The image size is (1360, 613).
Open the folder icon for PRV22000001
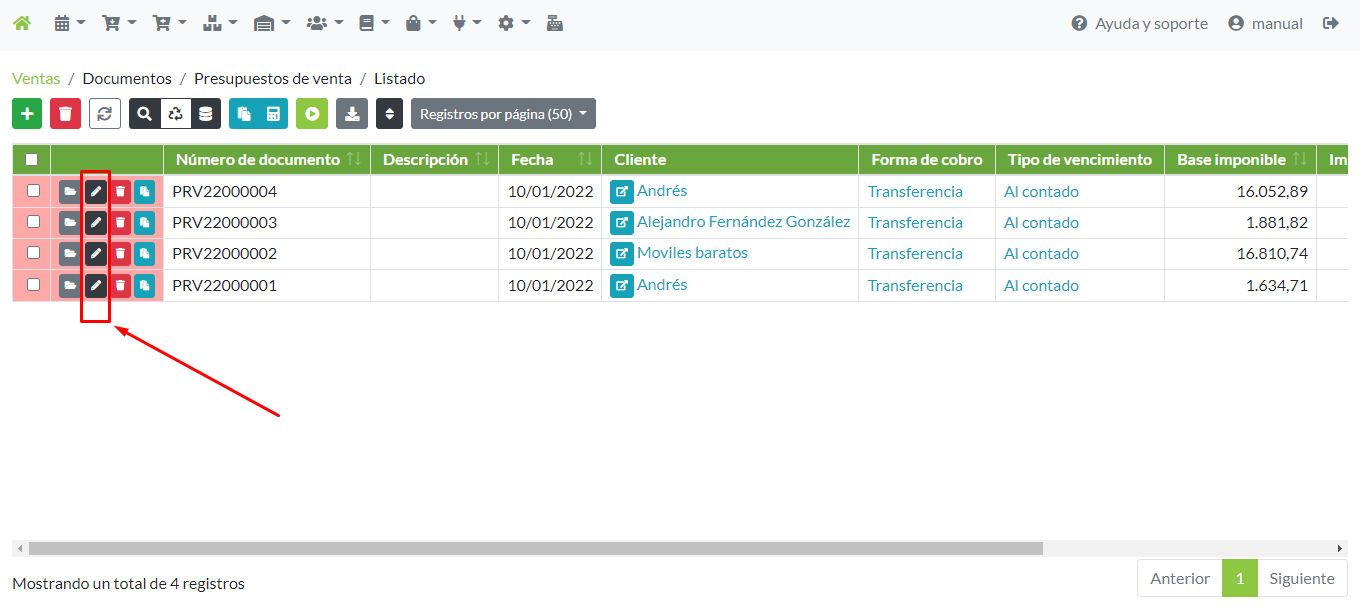(69, 286)
